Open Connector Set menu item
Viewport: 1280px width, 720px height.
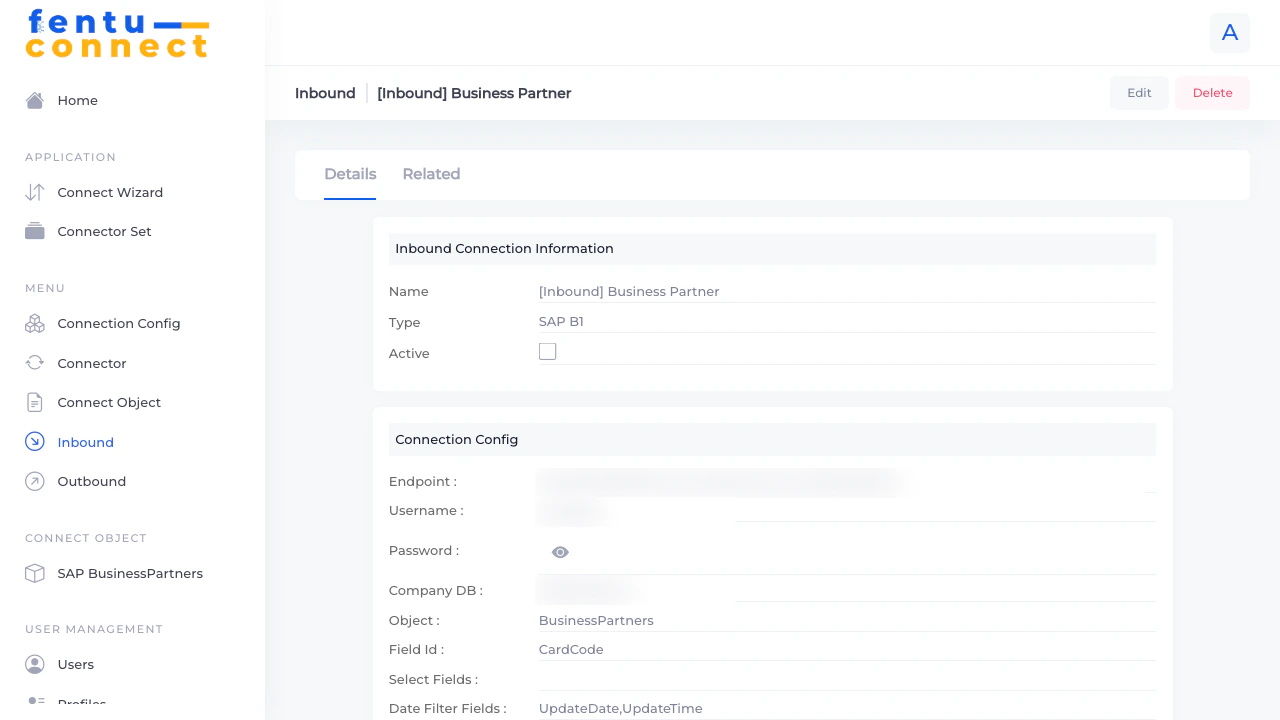coord(105,231)
